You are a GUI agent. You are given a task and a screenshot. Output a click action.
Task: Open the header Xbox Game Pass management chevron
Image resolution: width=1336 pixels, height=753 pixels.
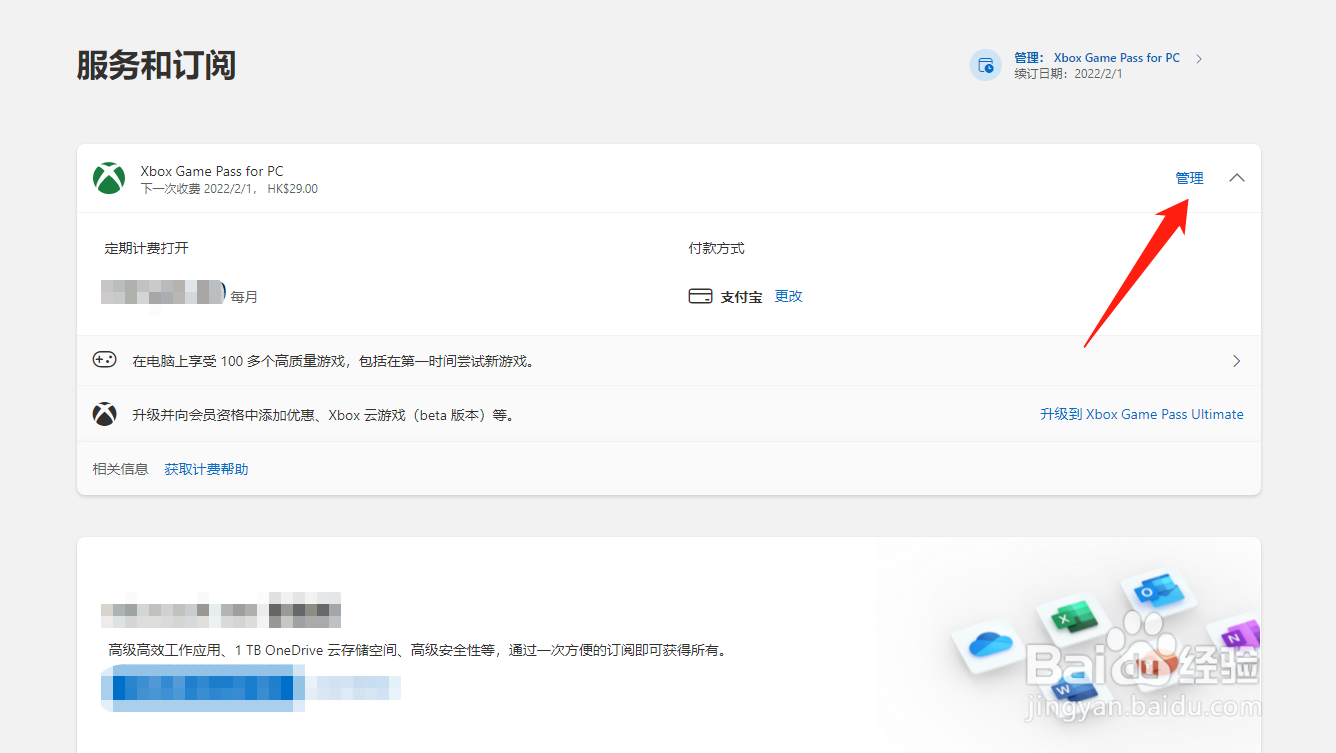click(1199, 59)
